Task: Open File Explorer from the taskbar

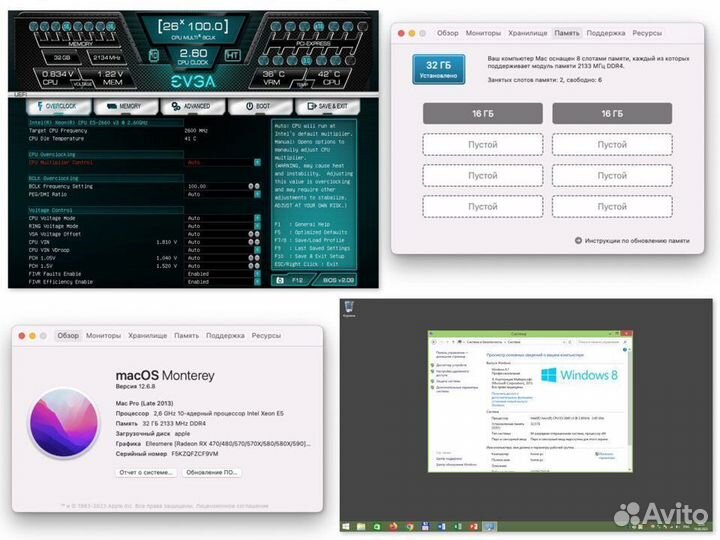Action: pos(361,527)
